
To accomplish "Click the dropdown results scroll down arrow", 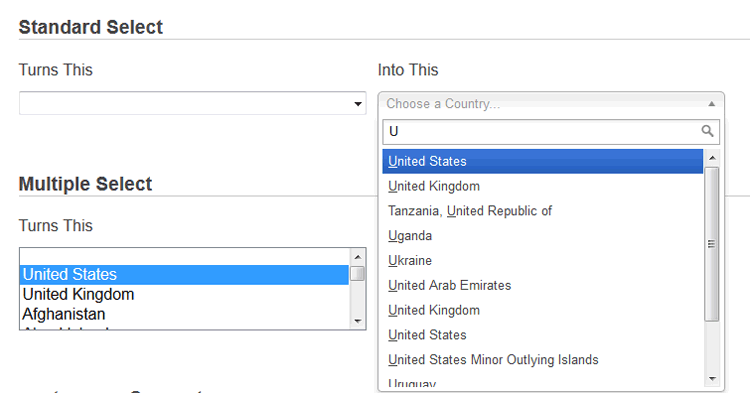I will pyautogui.click(x=712, y=379).
